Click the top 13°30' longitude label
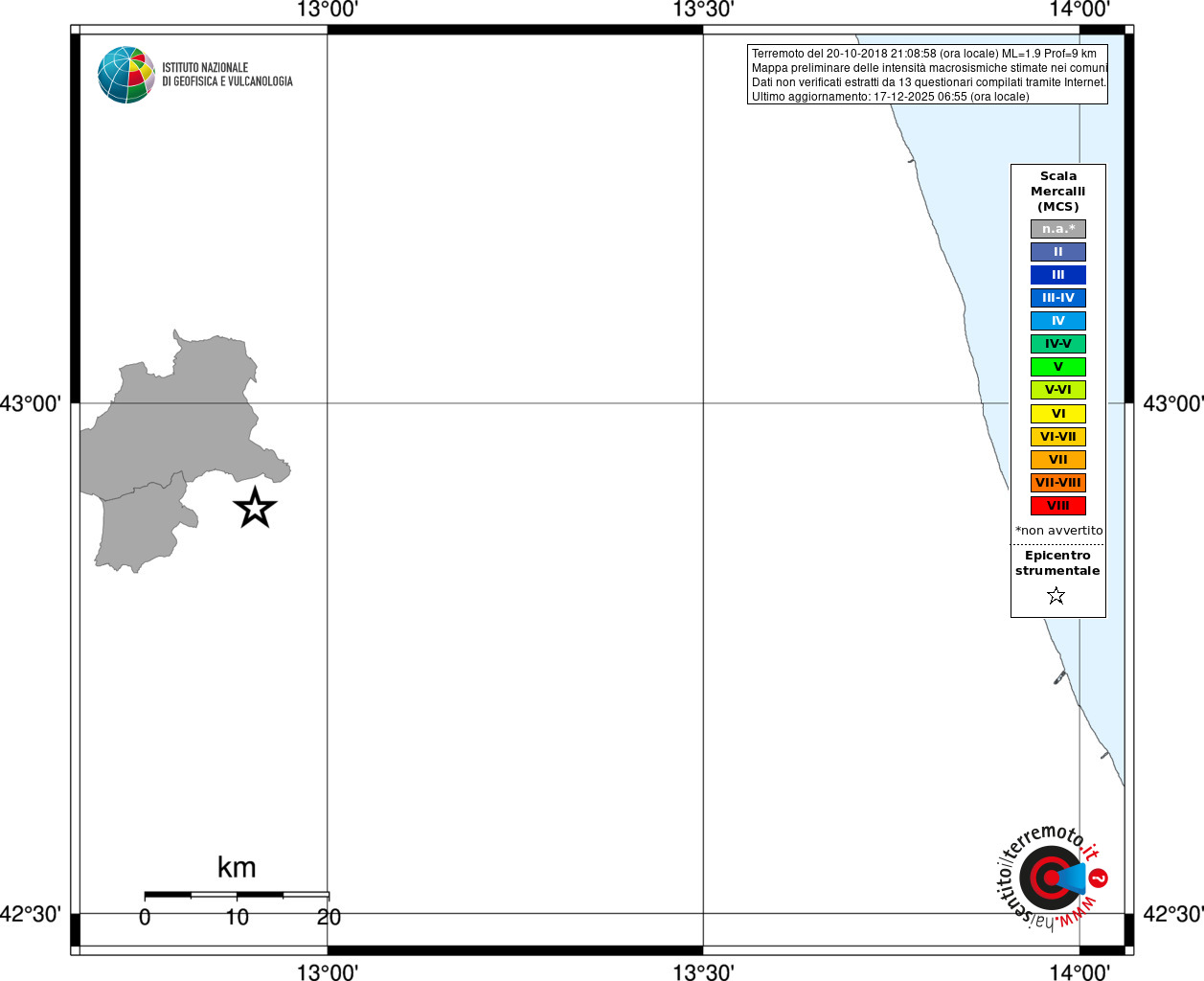 click(x=703, y=10)
